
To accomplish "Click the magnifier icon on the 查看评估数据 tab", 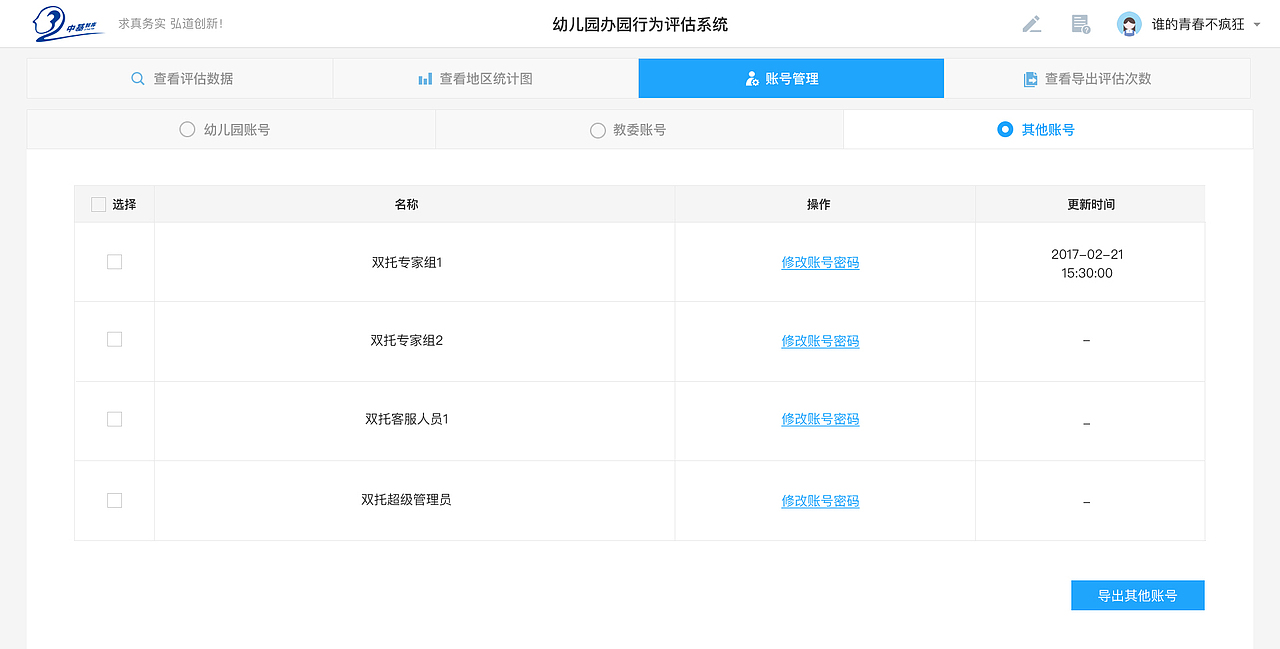I will click(137, 78).
